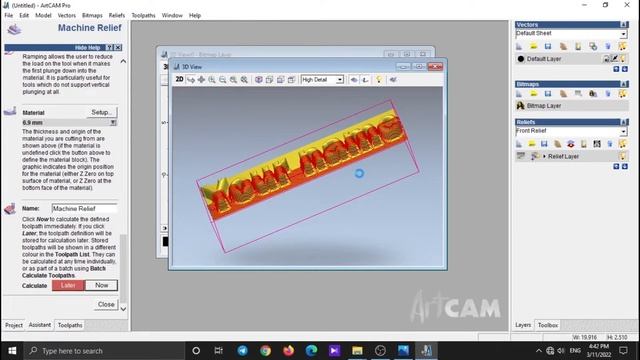Move Default Layer up with arrow icon

coord(616,69)
